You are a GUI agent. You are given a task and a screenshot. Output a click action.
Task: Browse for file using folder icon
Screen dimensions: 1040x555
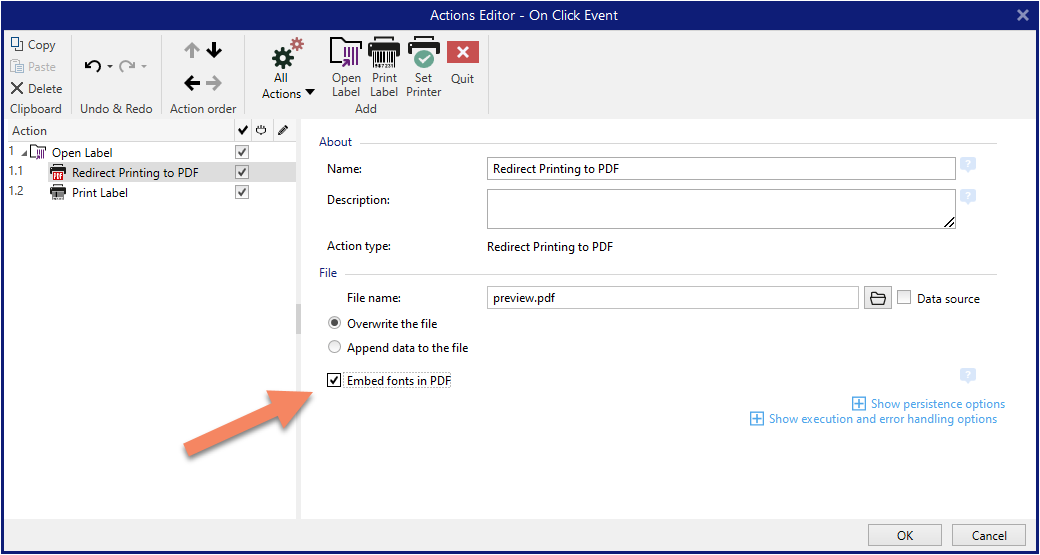pyautogui.click(x=878, y=298)
